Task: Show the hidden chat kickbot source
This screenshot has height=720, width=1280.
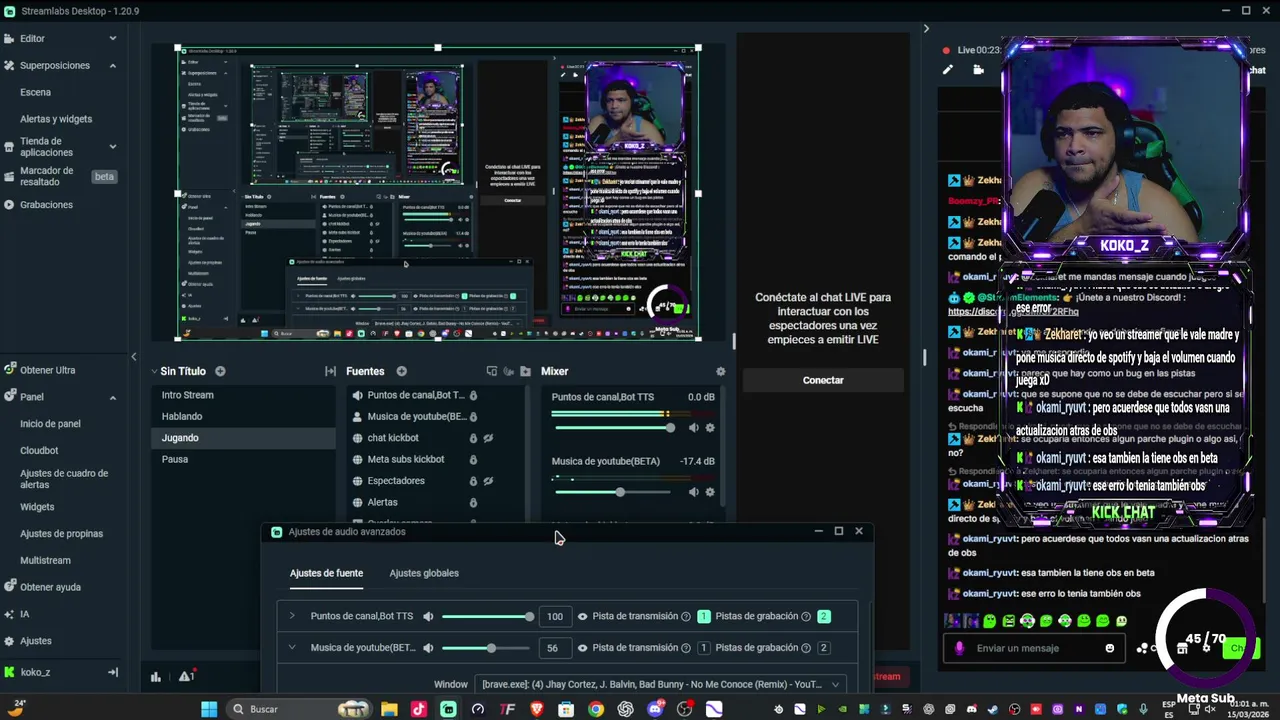Action: coord(489,438)
